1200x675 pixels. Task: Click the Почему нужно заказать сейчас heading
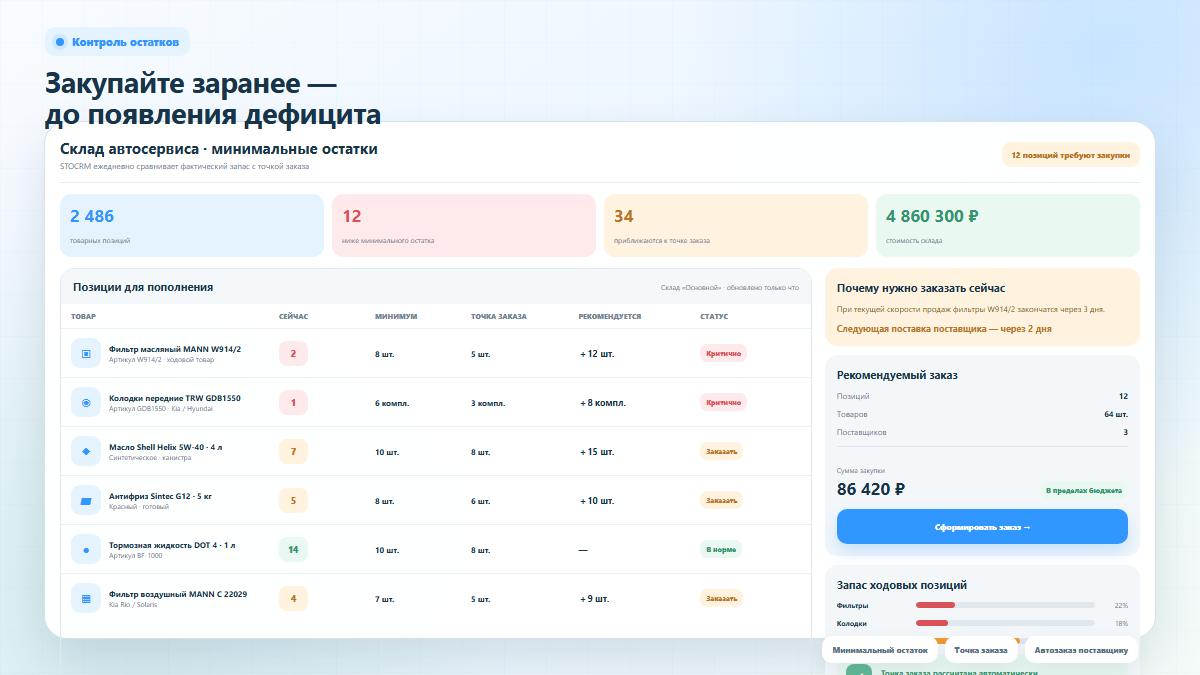pyautogui.click(x=921, y=288)
